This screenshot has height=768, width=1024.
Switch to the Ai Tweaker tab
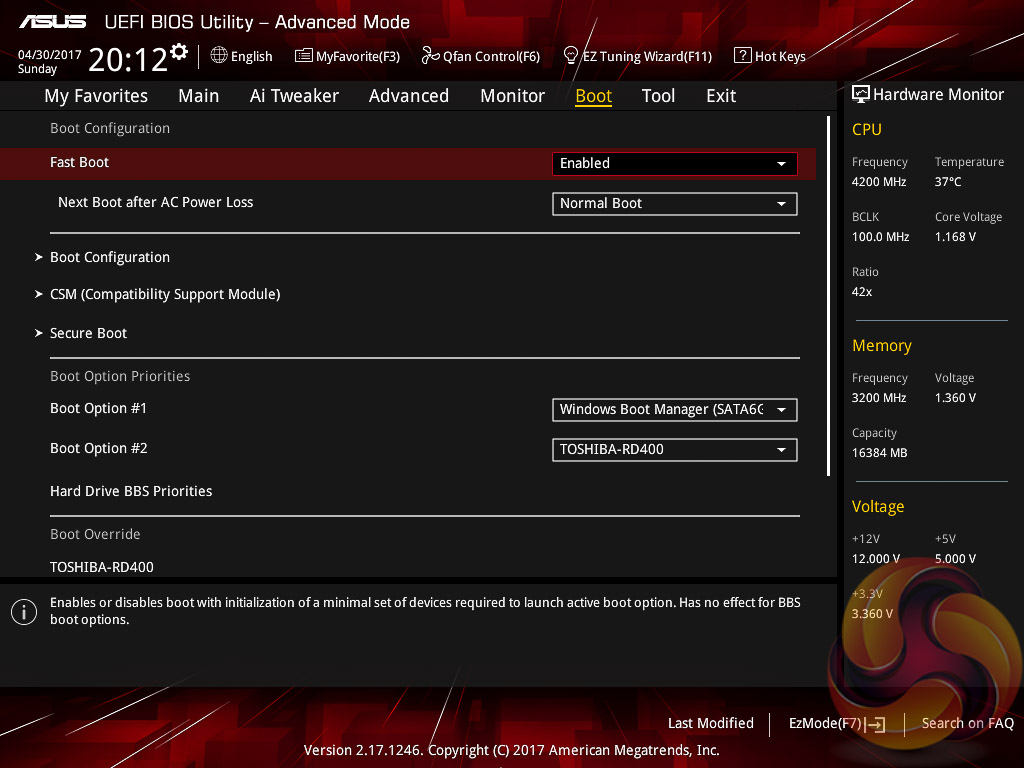click(x=294, y=96)
